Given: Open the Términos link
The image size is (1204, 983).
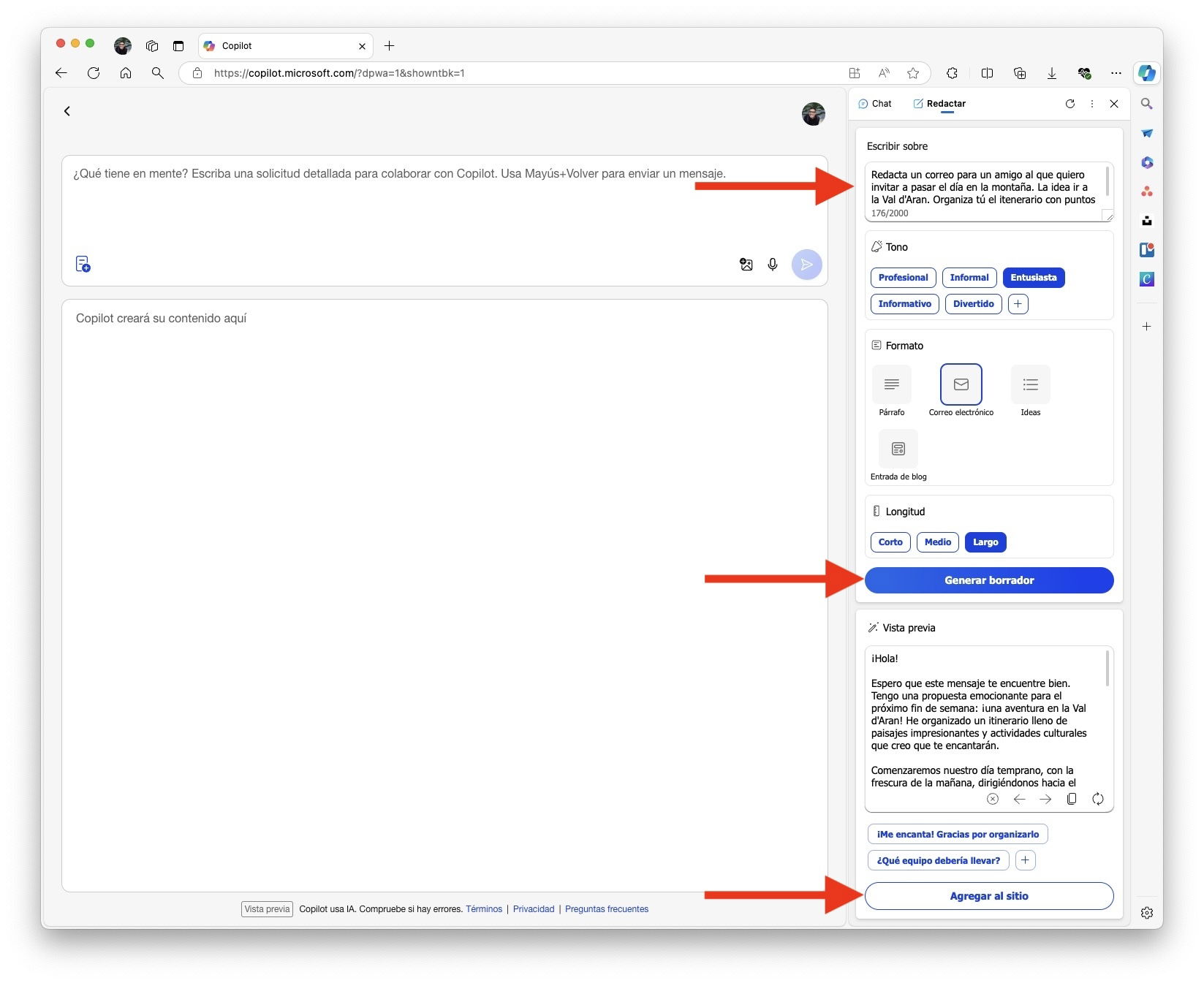Looking at the screenshot, I should click(x=484, y=909).
